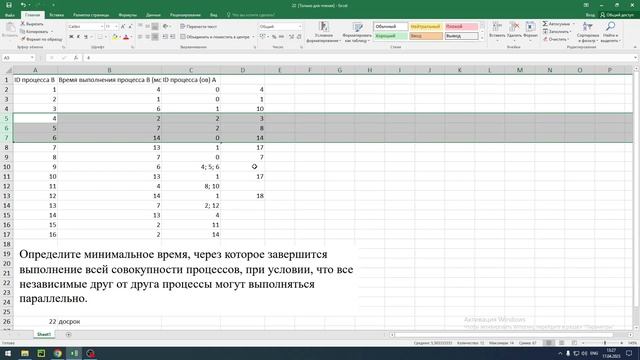Open the Merge and Center dropdown arrow
640x360 pixels.
[x=253, y=37]
